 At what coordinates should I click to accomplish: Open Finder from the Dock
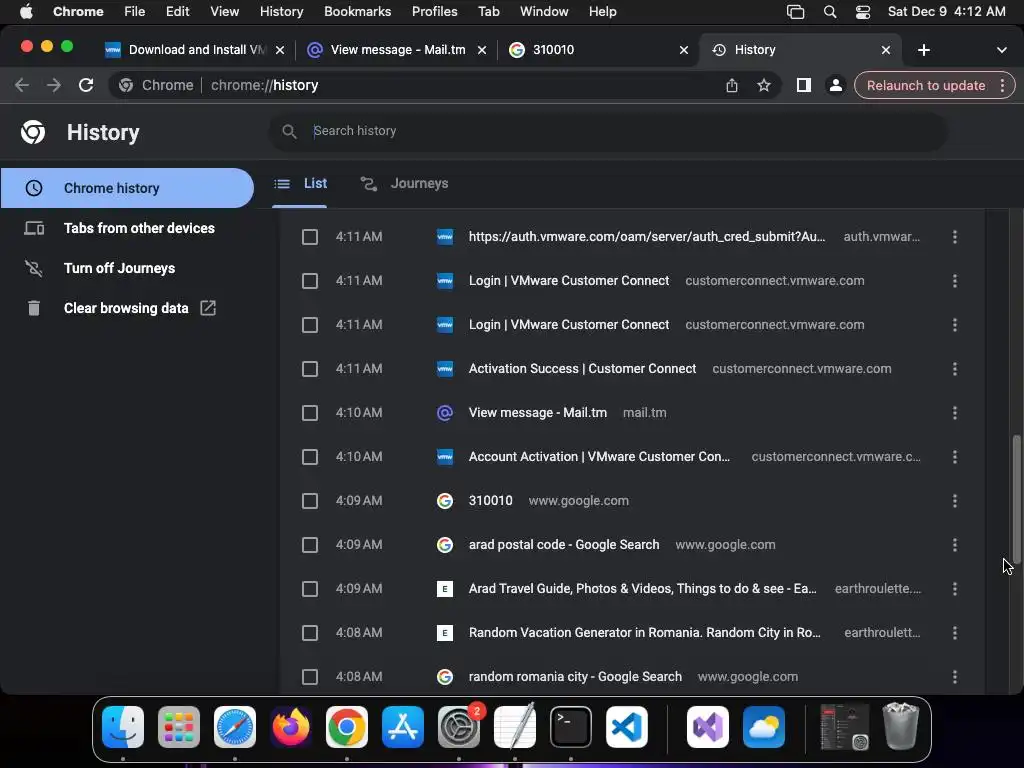123,727
